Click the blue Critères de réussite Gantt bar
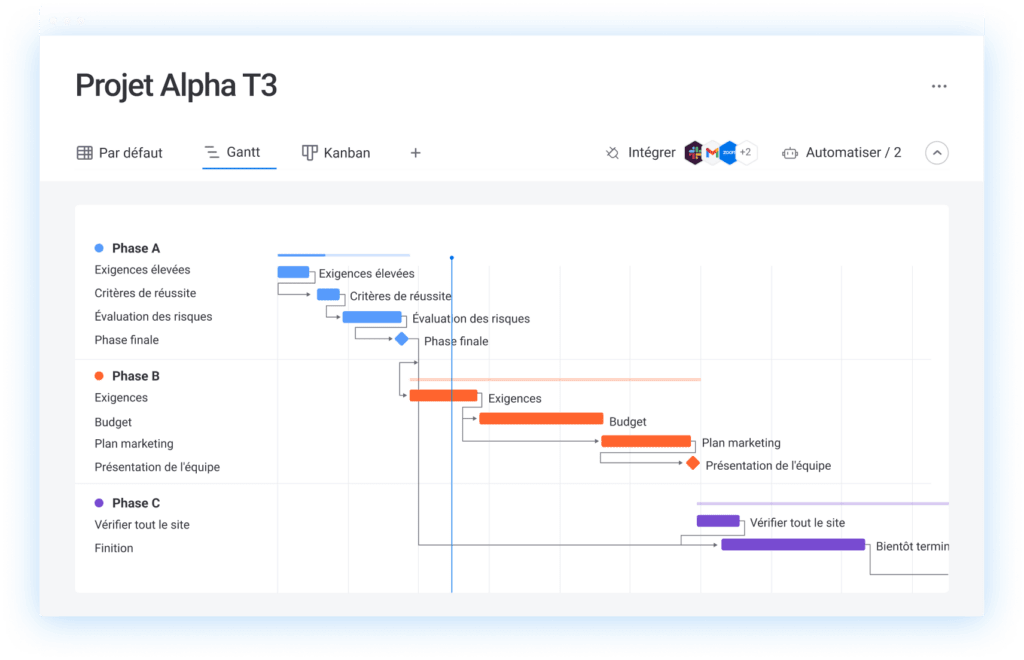The width and height of the screenshot is (1024, 660). click(328, 294)
